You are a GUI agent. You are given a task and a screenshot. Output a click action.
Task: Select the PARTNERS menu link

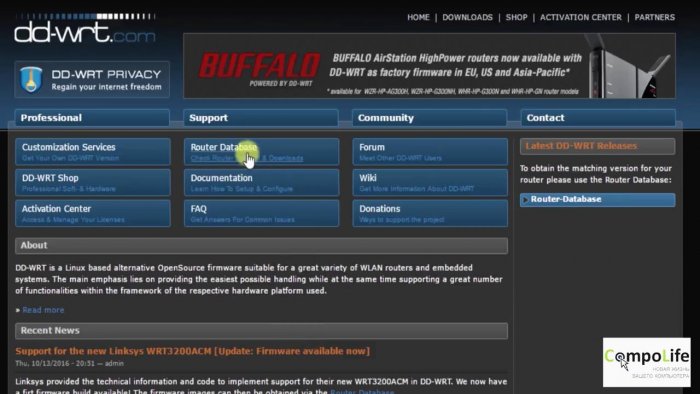[x=654, y=17]
